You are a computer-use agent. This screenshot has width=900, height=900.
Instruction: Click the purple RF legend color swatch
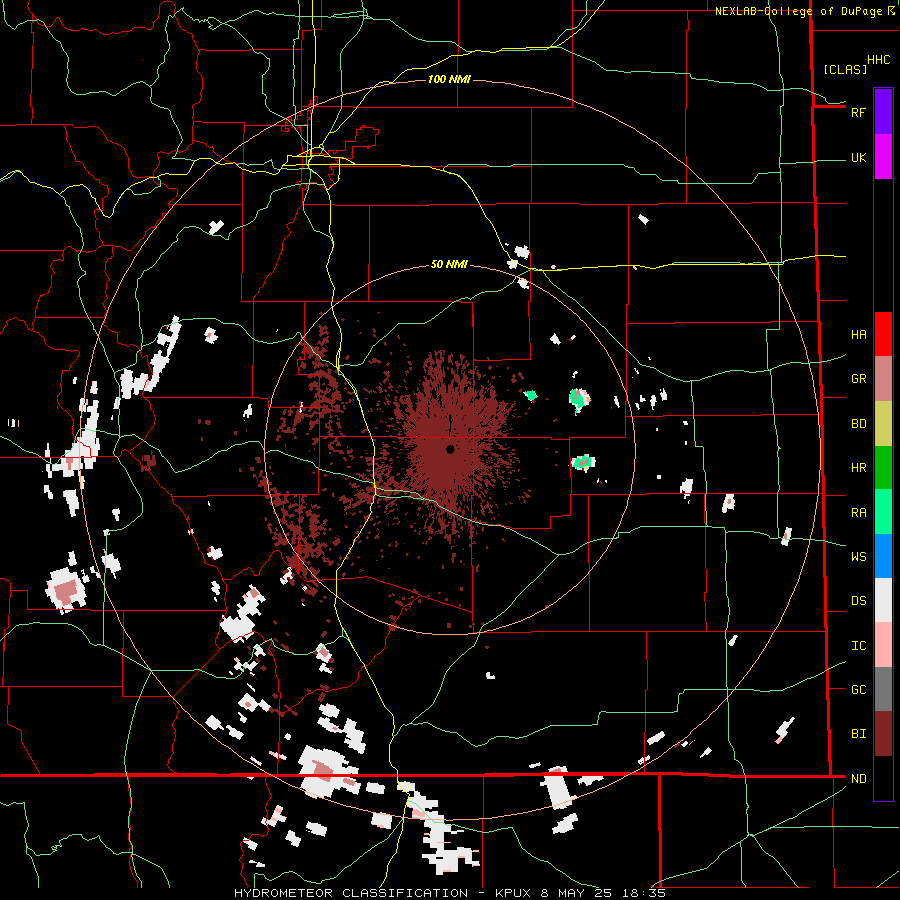point(883,111)
